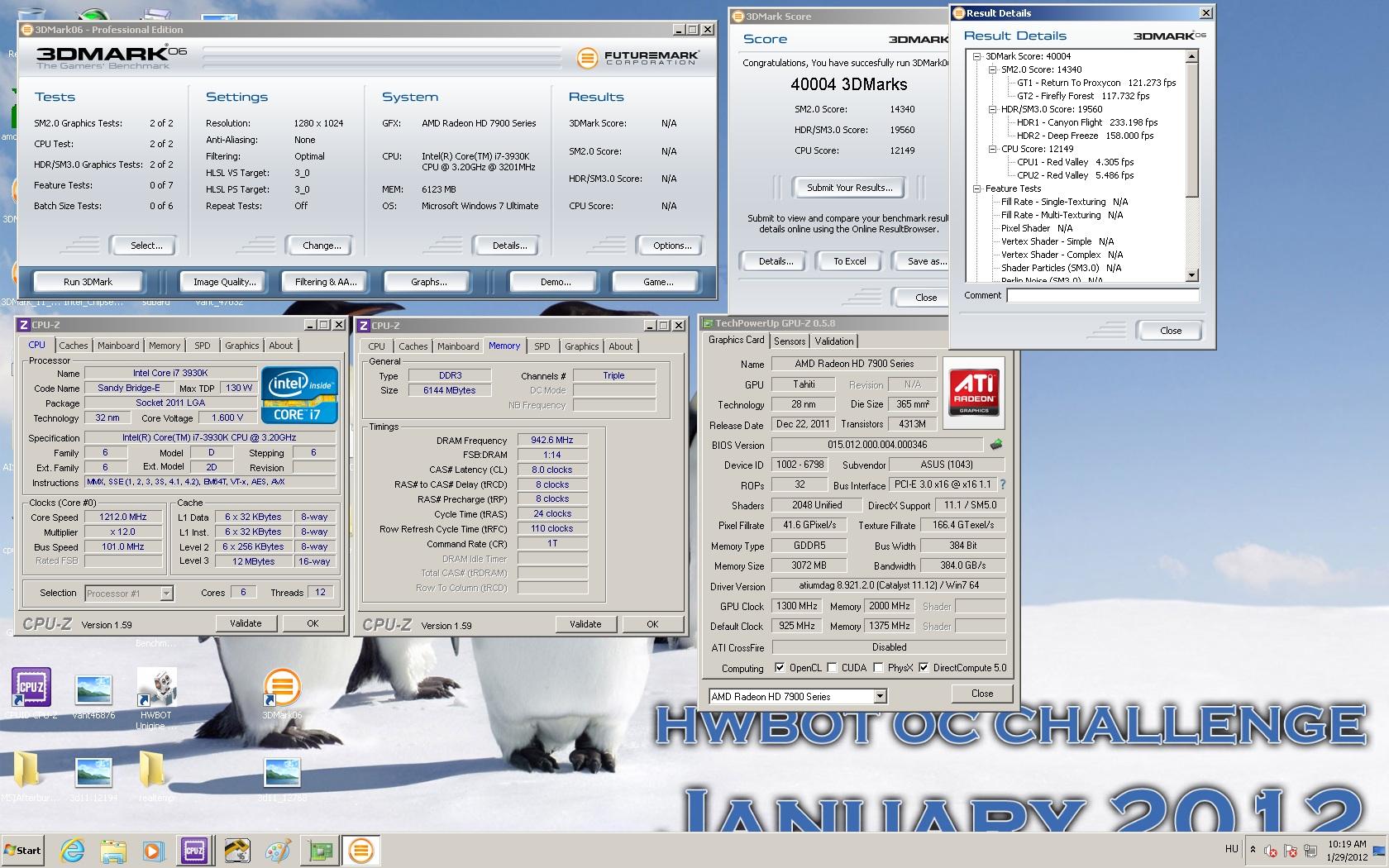The width and height of the screenshot is (1389, 868).
Task: Open the Graphs... button in 3DMark06
Action: (429, 282)
